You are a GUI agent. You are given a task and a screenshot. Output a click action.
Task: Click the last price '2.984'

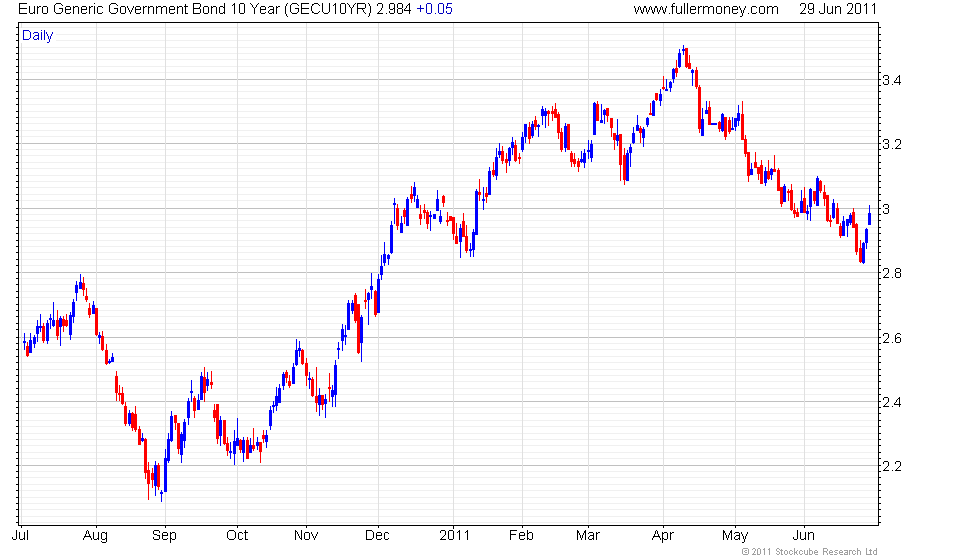pos(394,9)
